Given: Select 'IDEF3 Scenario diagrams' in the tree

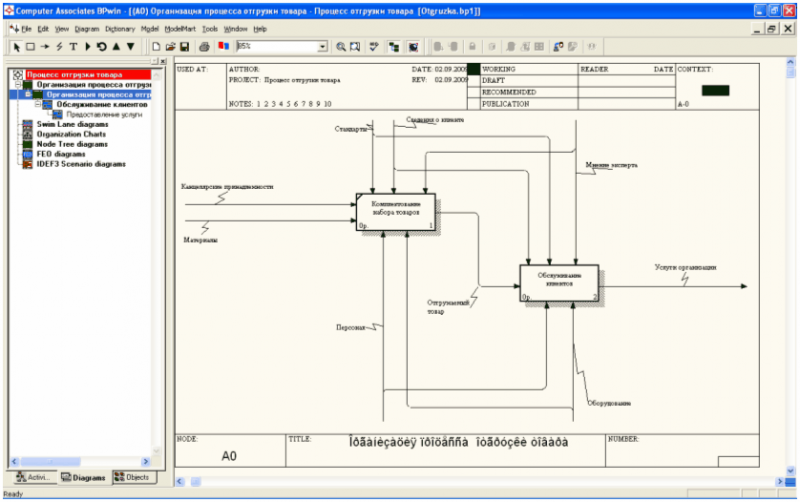Looking at the screenshot, I should (81, 164).
